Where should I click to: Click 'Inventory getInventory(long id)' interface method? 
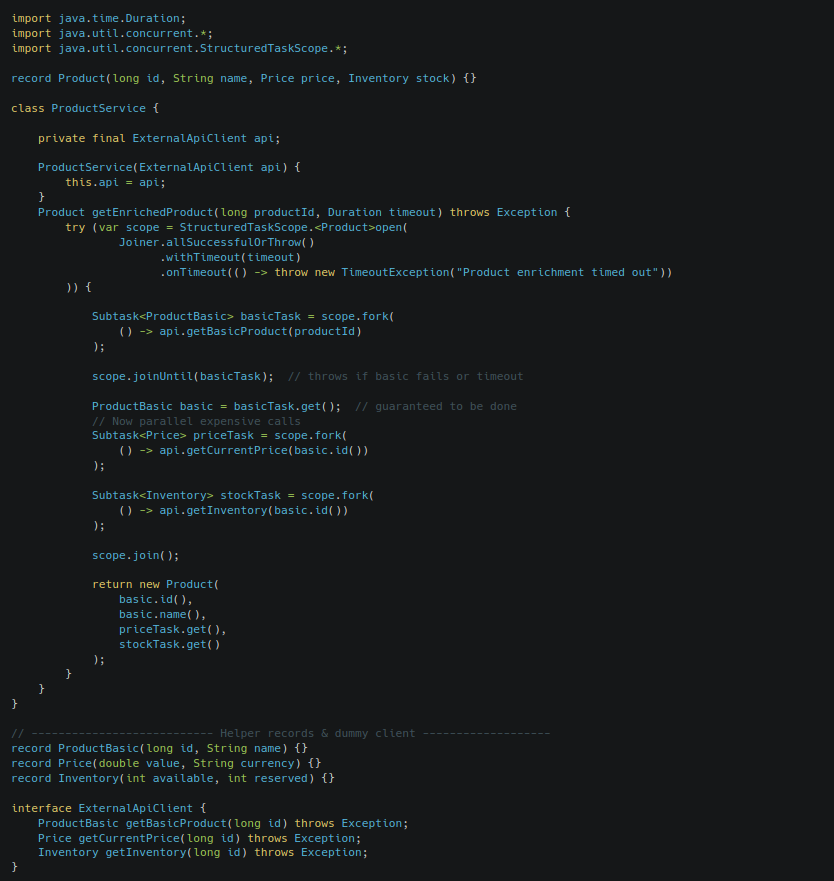[142, 852]
